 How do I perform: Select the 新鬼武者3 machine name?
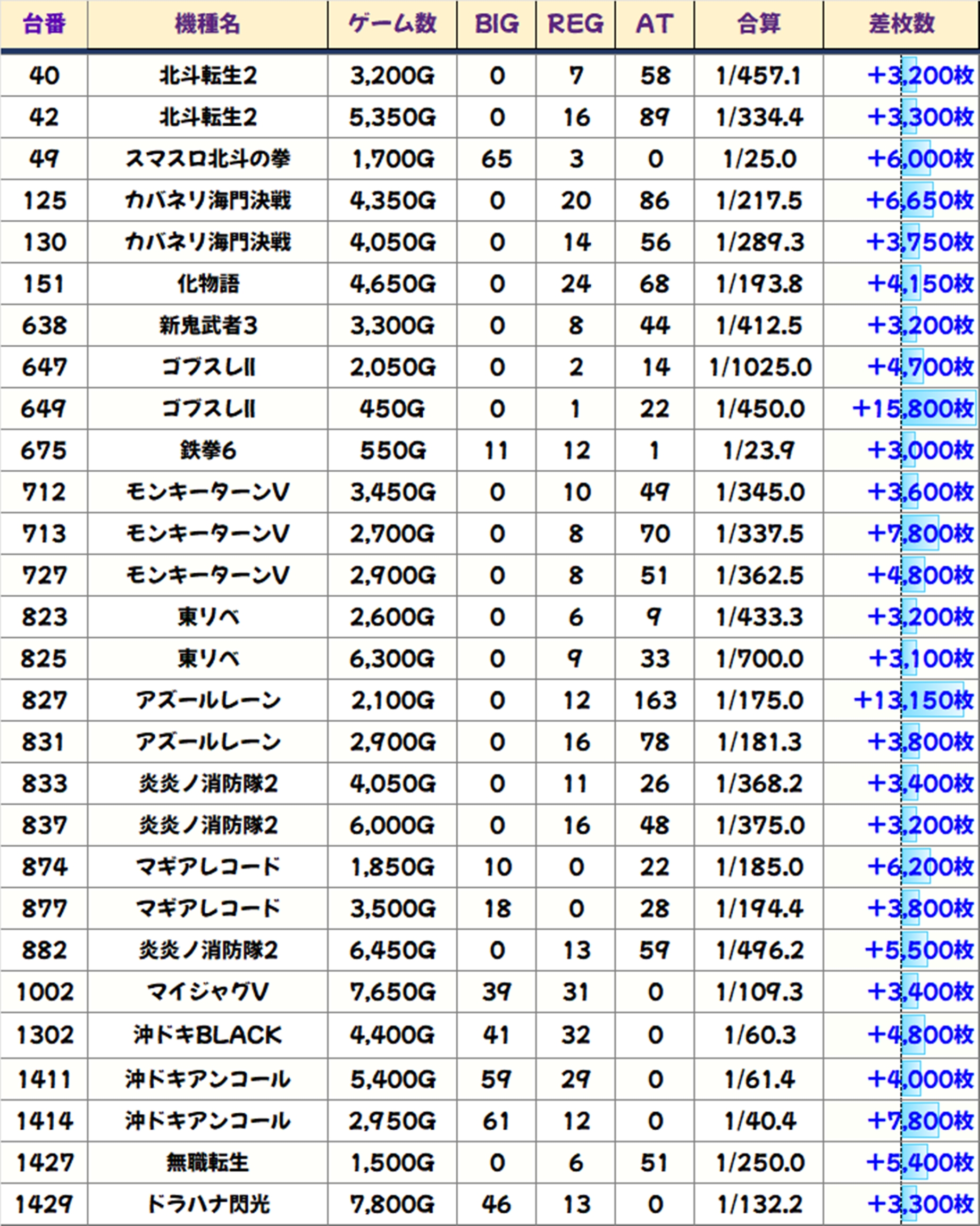[x=207, y=326]
